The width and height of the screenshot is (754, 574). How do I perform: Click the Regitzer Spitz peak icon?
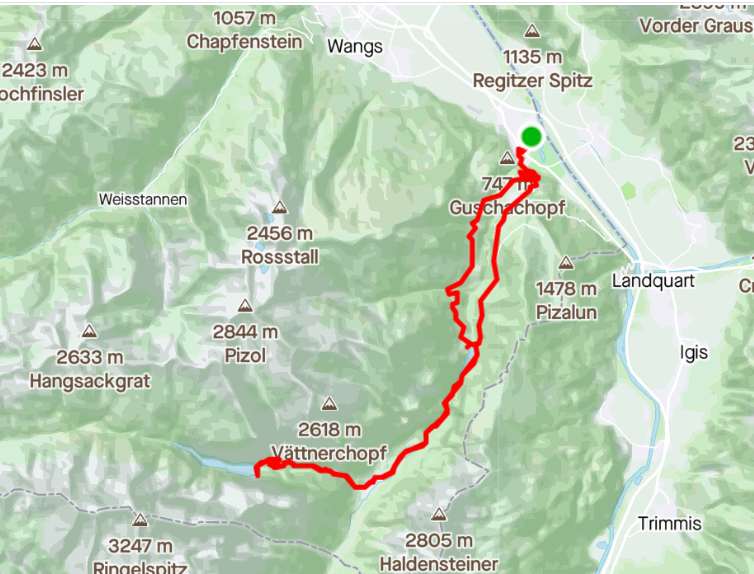[532, 31]
